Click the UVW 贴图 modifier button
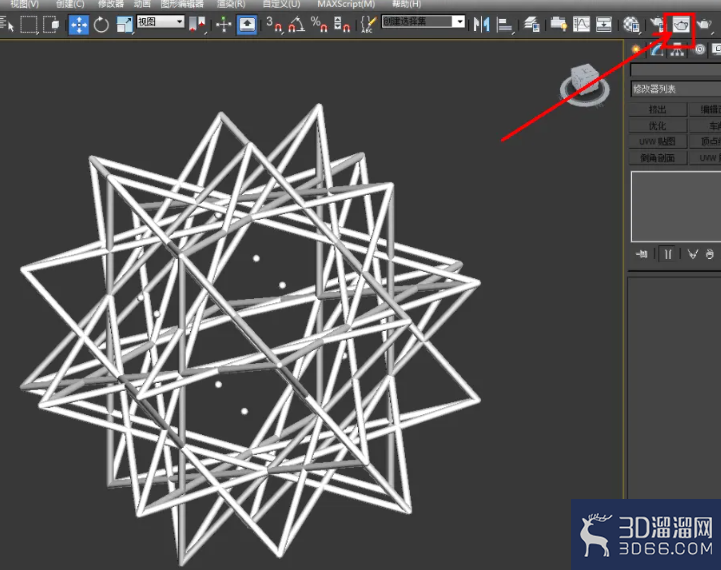This screenshot has height=570, width=721. [x=658, y=142]
